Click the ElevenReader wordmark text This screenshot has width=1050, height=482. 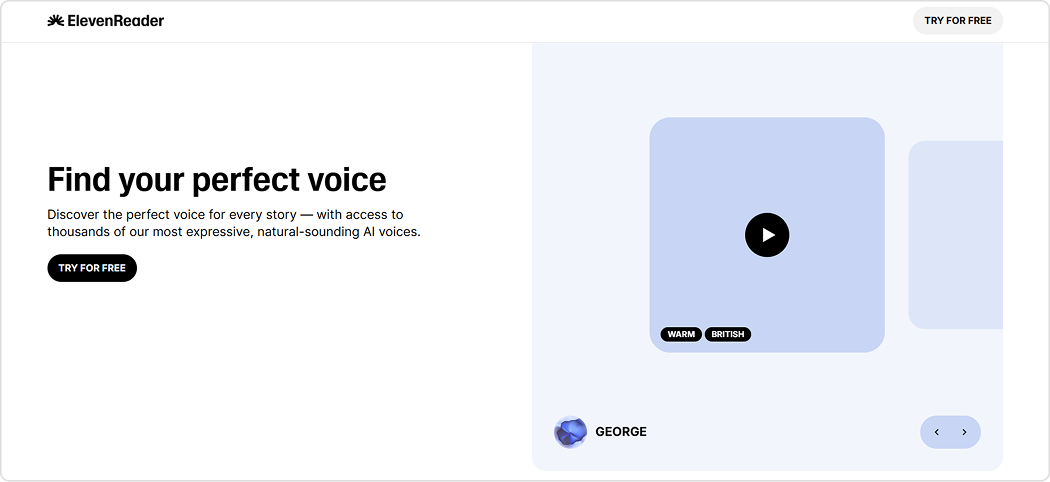point(115,20)
